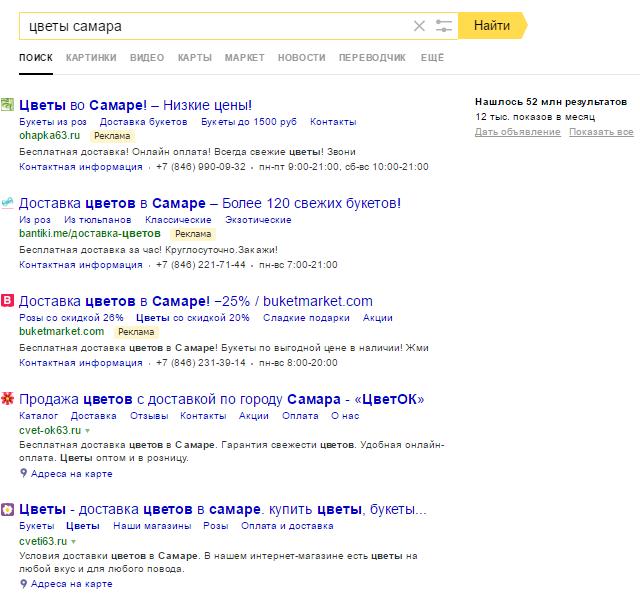Open «ЦветОК» продажа цветов result title

click(x=222, y=399)
